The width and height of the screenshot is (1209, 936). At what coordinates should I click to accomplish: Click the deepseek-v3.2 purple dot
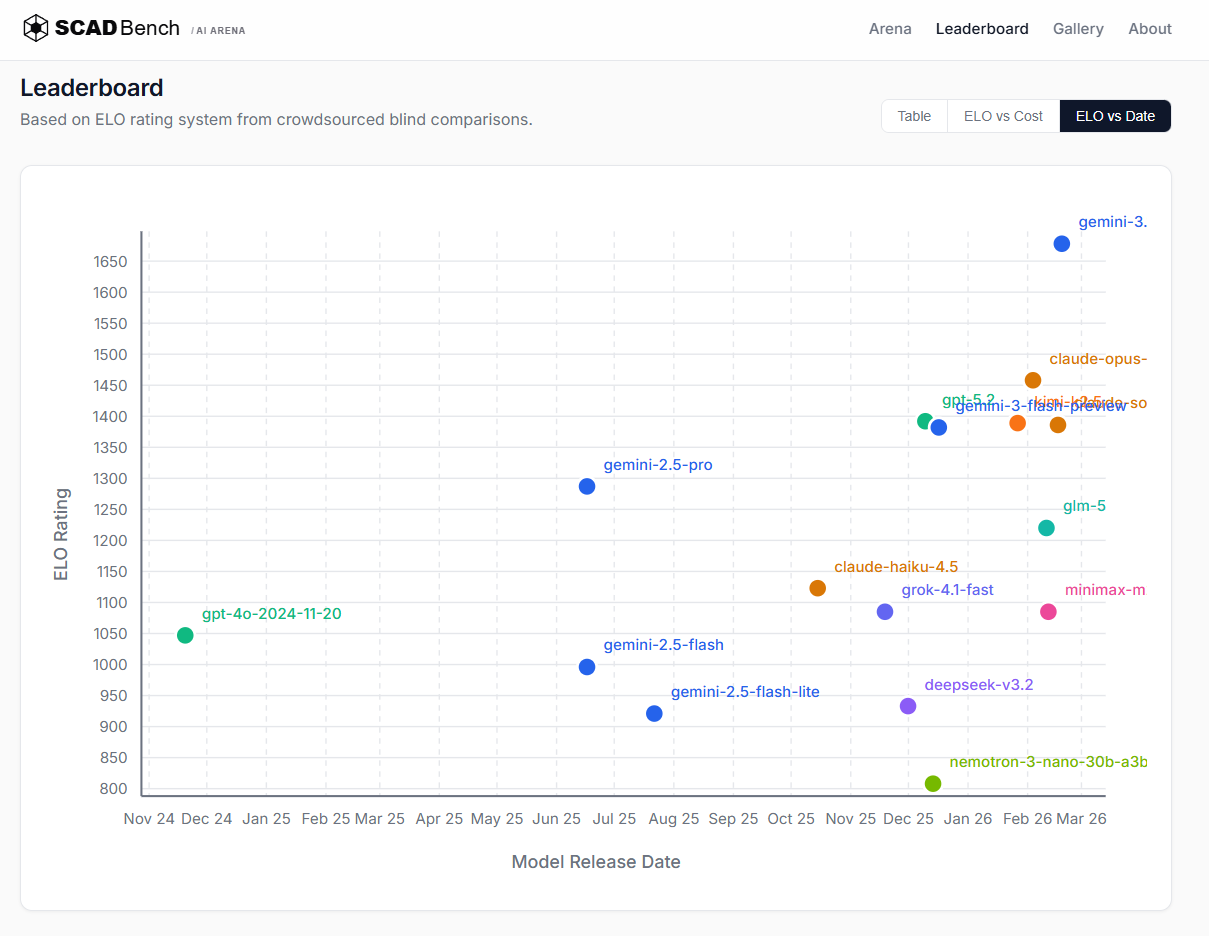pyautogui.click(x=908, y=706)
